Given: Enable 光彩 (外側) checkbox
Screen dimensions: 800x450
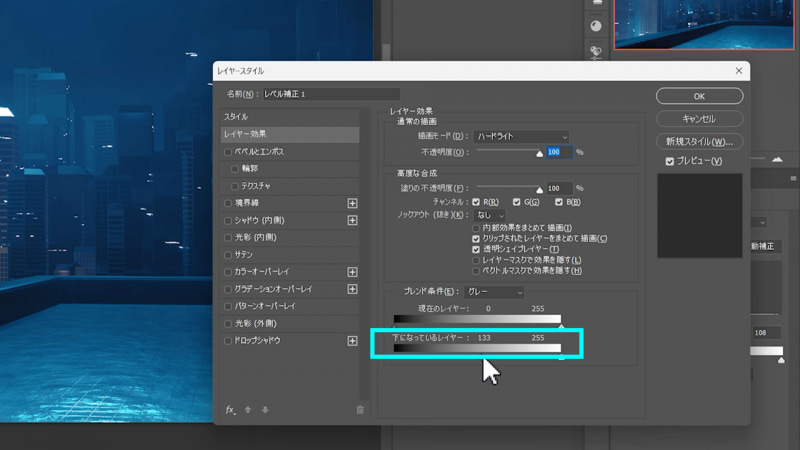Looking at the screenshot, I should coord(228,323).
